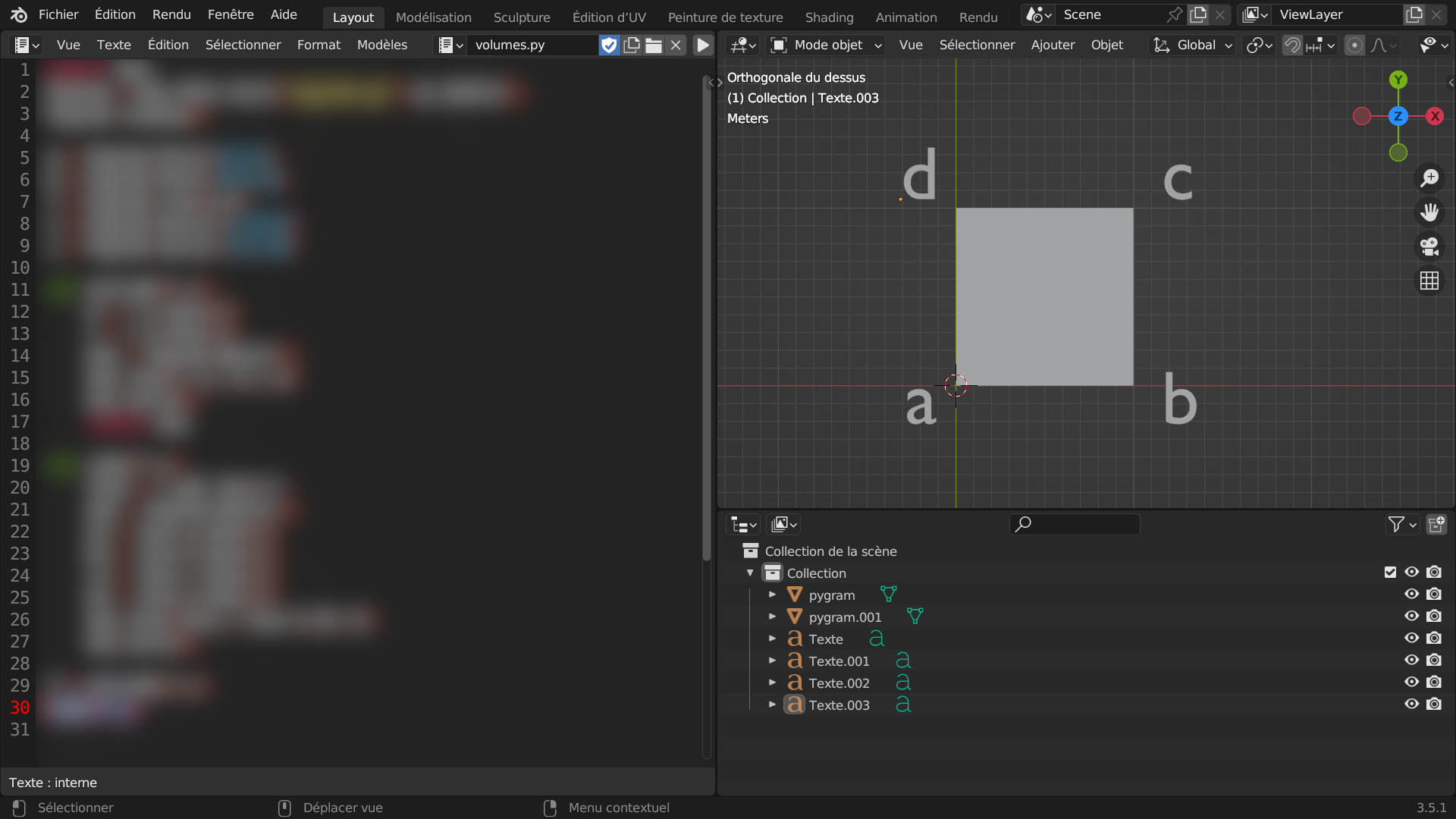Uncheck the Collection exclude checkbox

[x=1390, y=573]
